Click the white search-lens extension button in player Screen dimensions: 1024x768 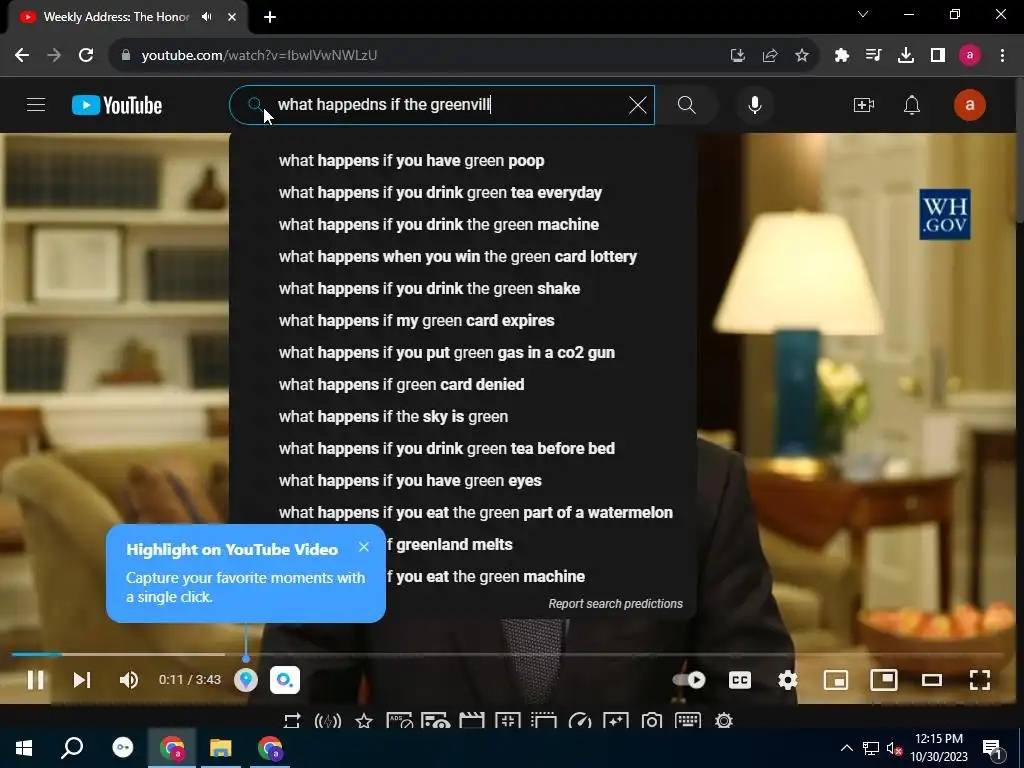tap(285, 680)
